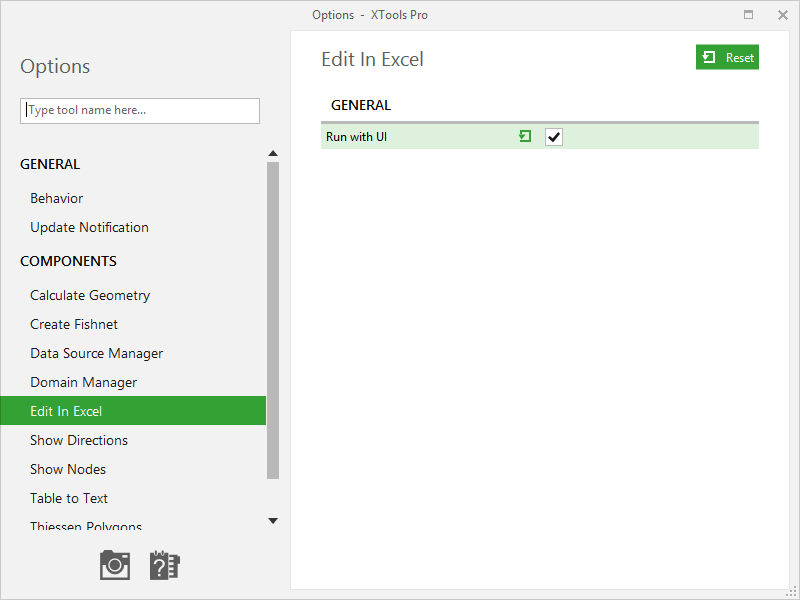Click the green Reset button

(x=727, y=57)
